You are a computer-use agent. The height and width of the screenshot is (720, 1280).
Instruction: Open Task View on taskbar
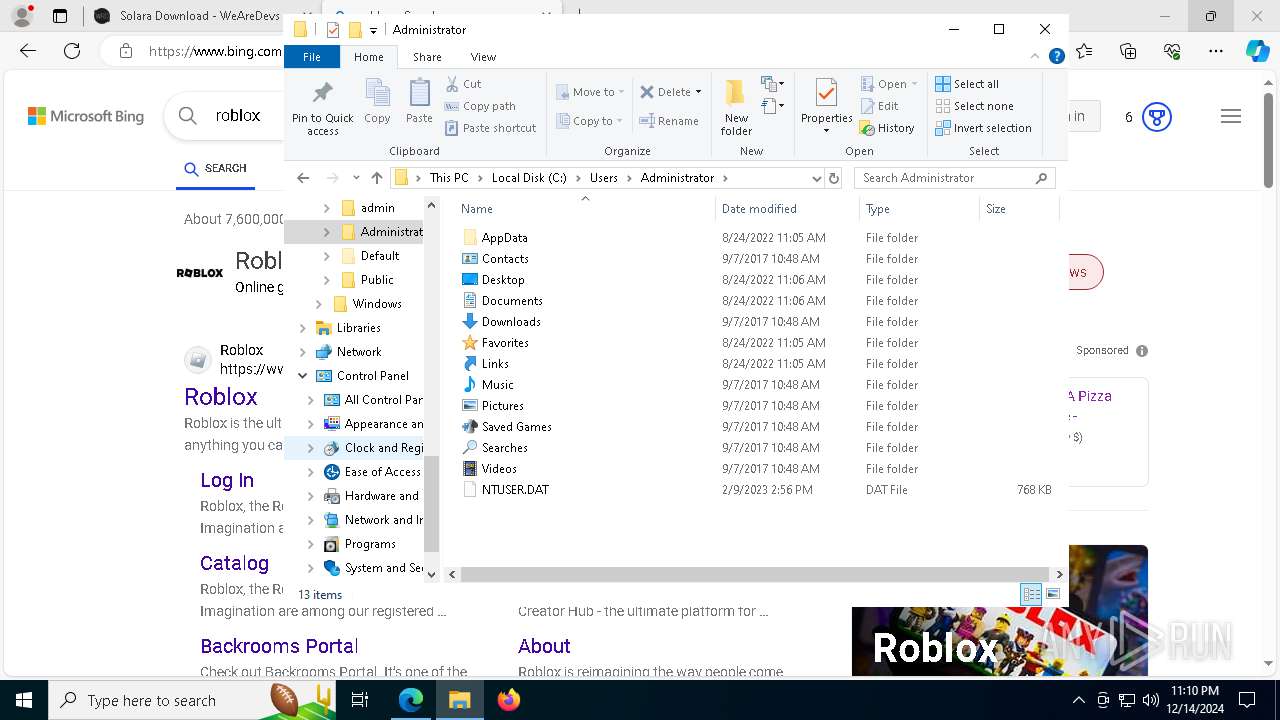click(360, 700)
